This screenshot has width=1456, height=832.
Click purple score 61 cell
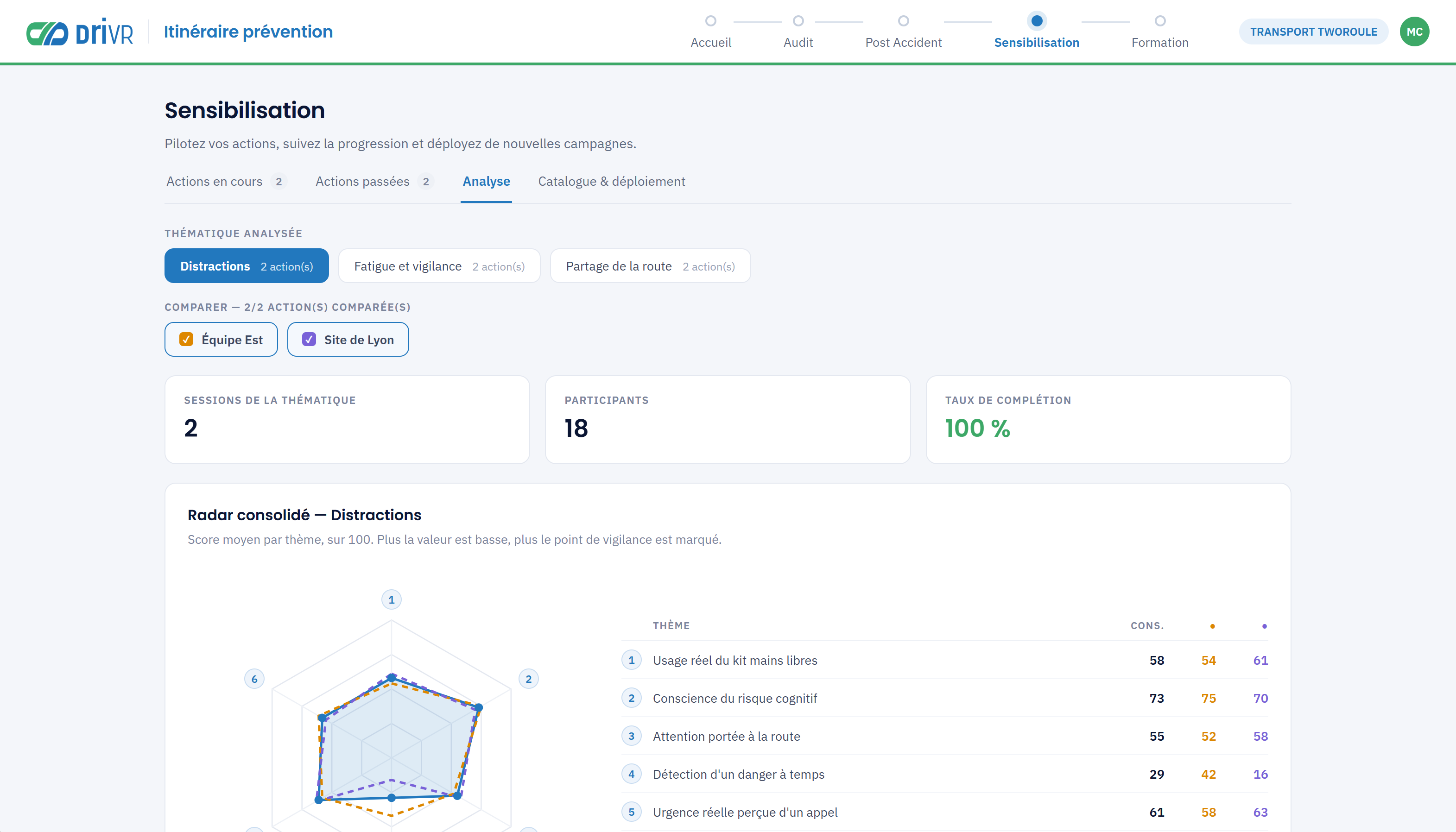tap(1260, 660)
